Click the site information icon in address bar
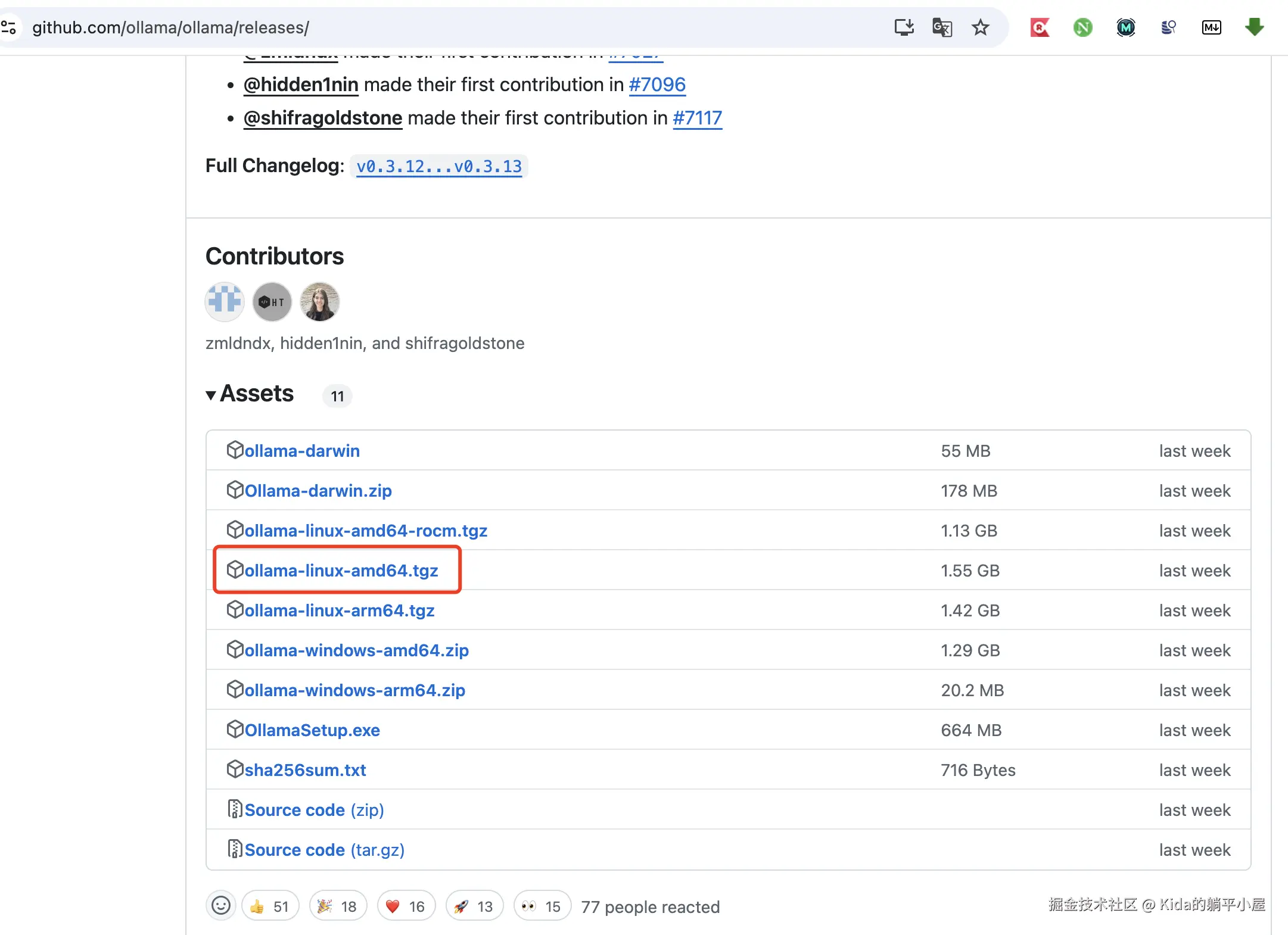This screenshot has width=1288, height=935. tap(9, 27)
